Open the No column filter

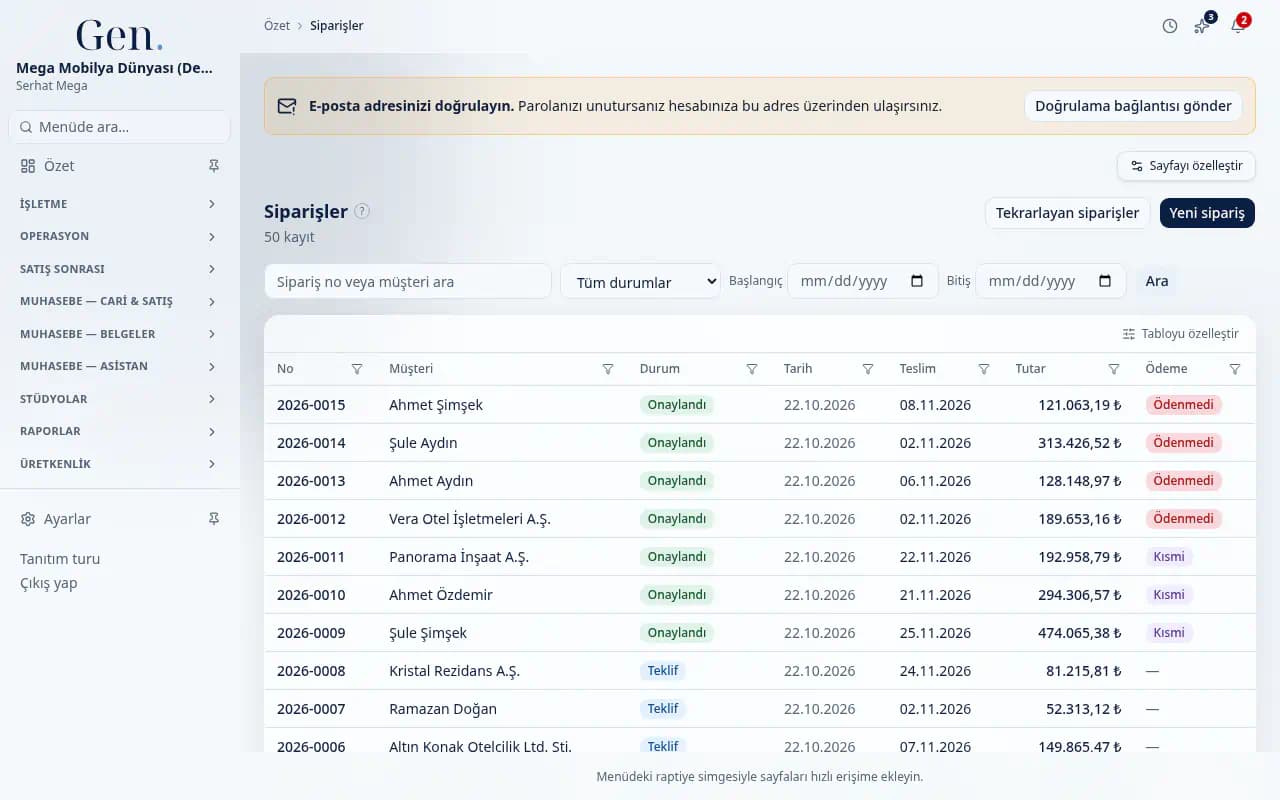coord(357,369)
